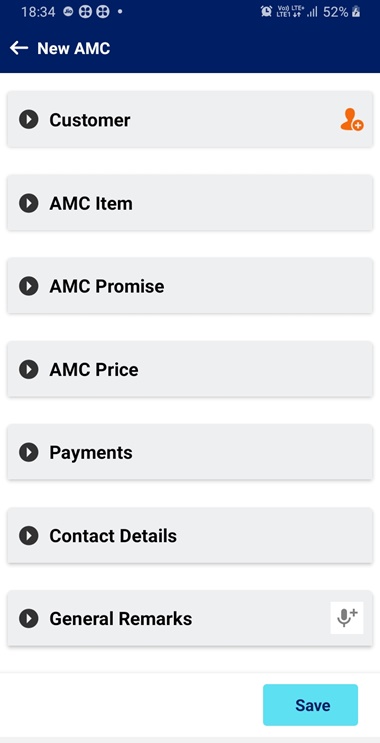Image resolution: width=380 pixels, height=743 pixels.
Task: Expand the AMC Item section arrow
Action: point(28,203)
